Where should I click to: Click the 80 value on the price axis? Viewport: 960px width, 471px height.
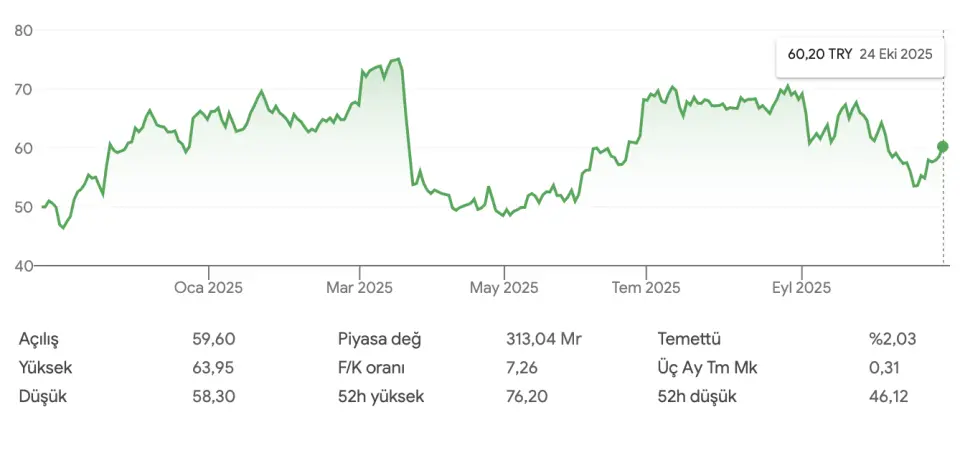tap(24, 31)
